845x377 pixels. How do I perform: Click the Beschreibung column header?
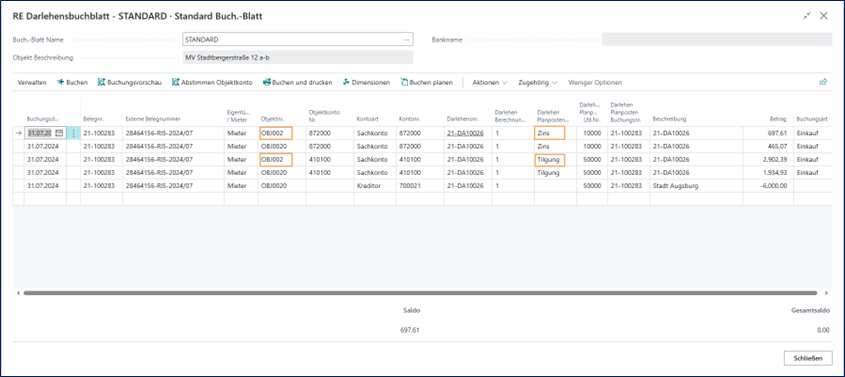668,119
